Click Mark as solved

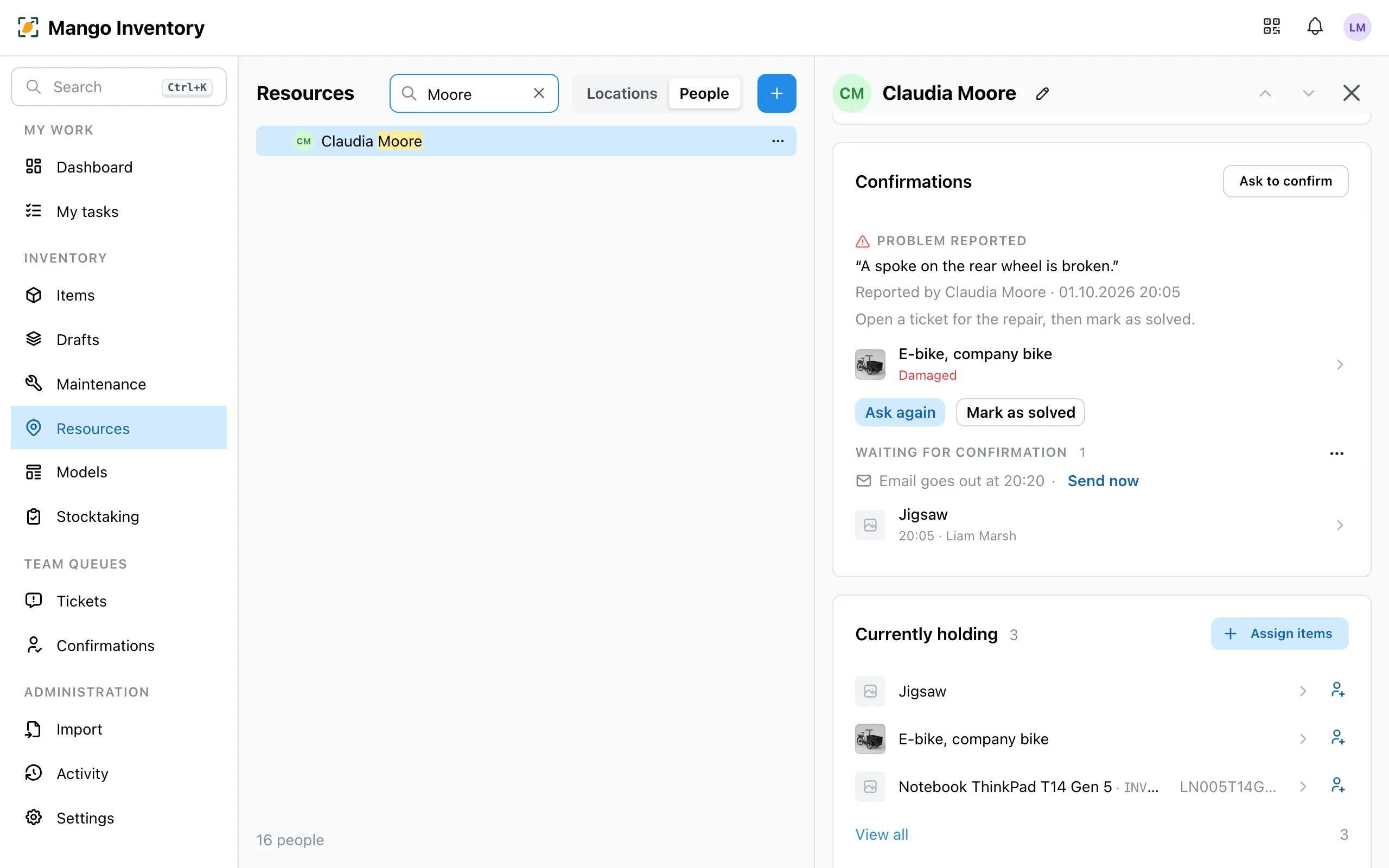(1021, 412)
